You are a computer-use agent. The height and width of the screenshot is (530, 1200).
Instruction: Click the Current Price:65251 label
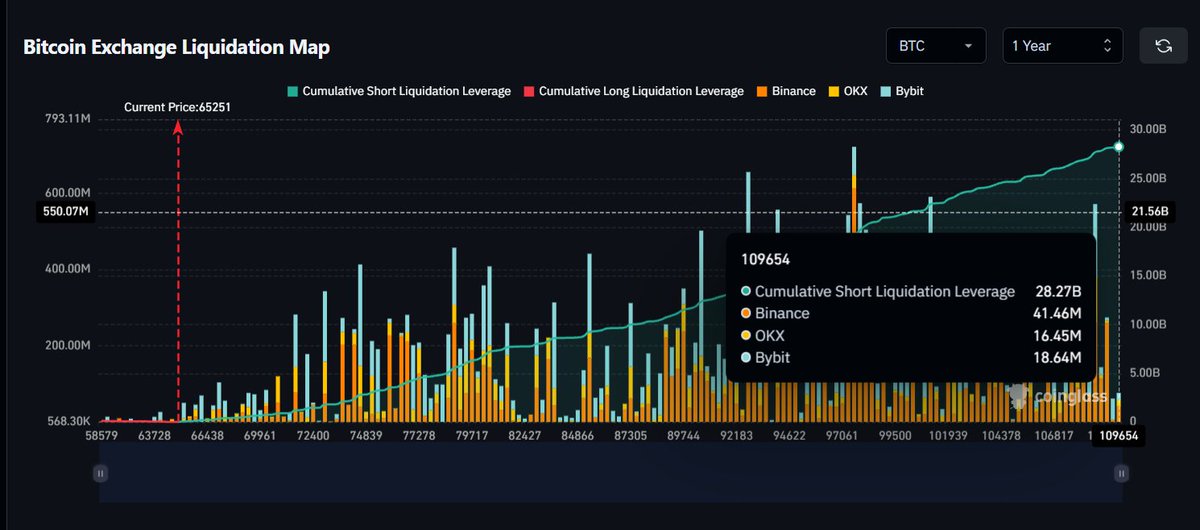(x=177, y=106)
